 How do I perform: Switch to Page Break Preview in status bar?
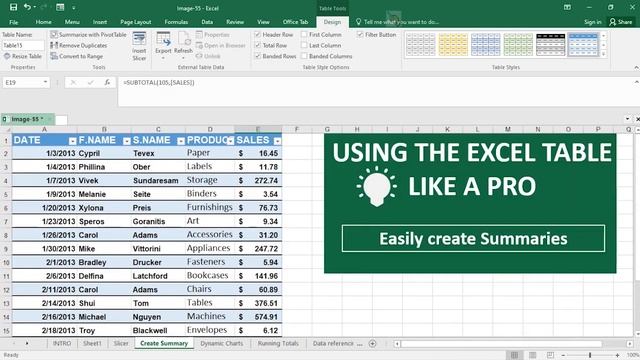click(x=550, y=355)
